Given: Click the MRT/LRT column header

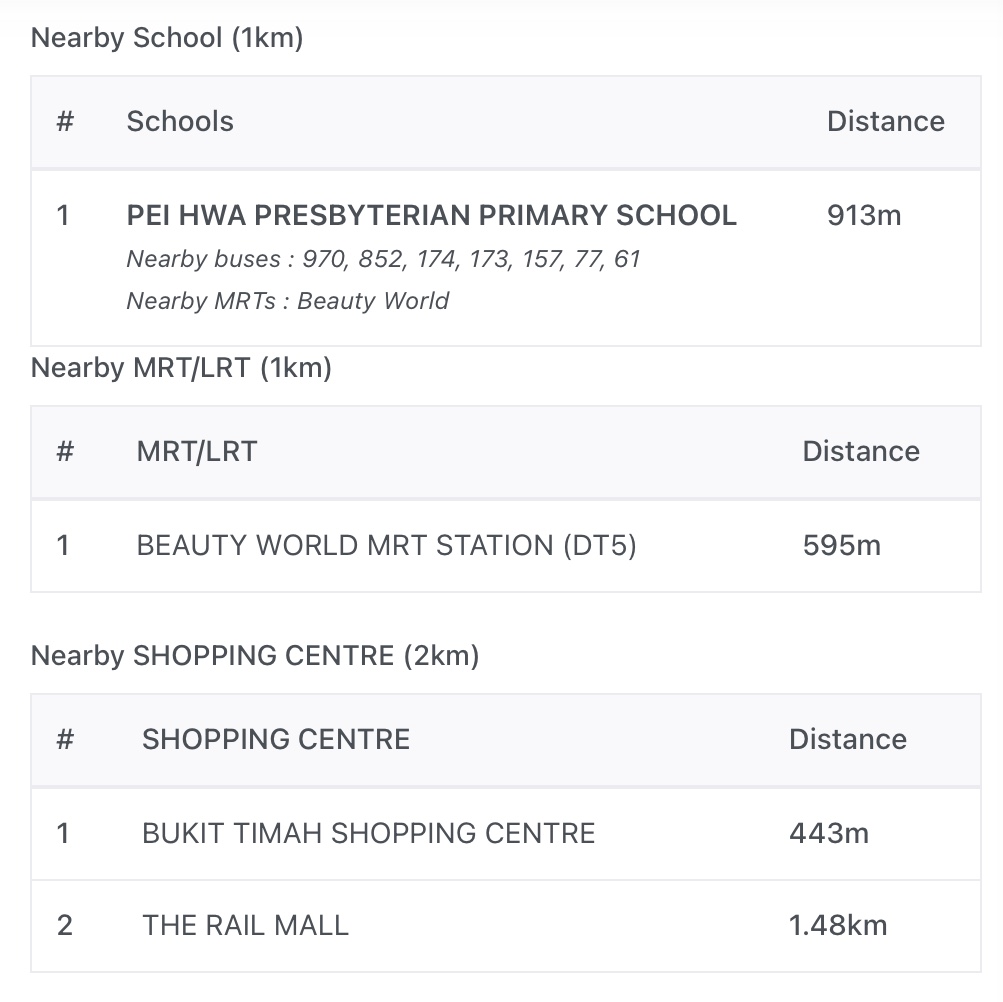Looking at the screenshot, I should coord(197,451).
